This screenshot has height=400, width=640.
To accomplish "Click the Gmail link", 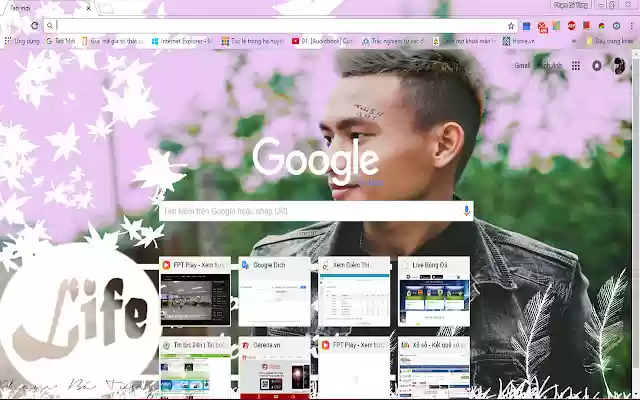I will [522, 65].
